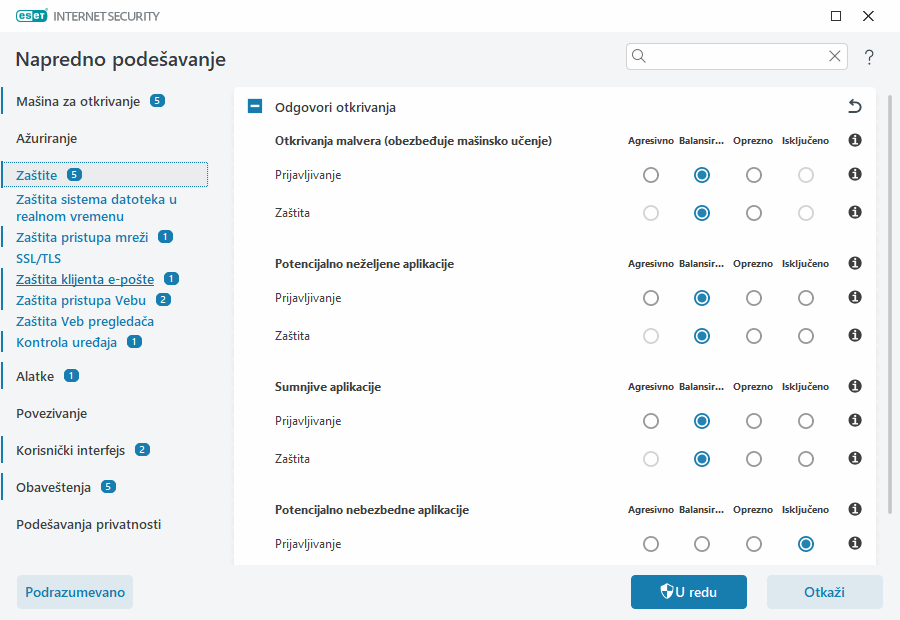Clear the search field with the X icon
This screenshot has width=900, height=620.
(x=834, y=56)
